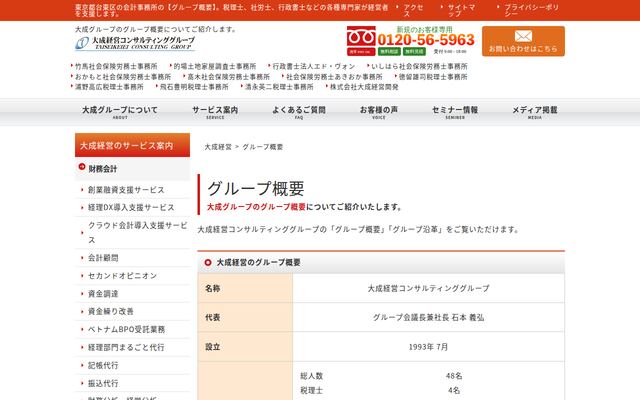Screen dimensions: 640x400
Task: Open おかもと社会保険労務士事務所 link
Action: pos(123,77)
